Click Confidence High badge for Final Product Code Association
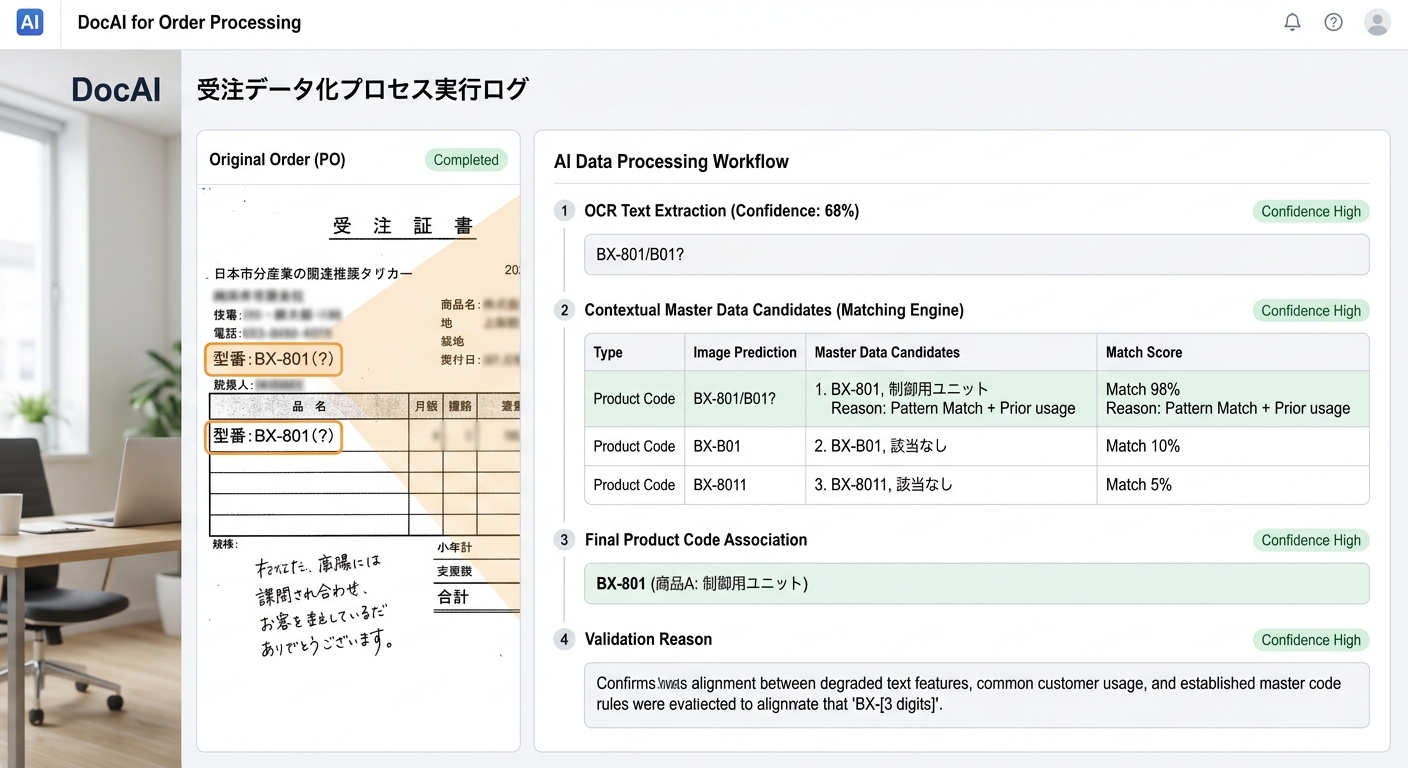This screenshot has width=1408, height=768. tap(1311, 540)
